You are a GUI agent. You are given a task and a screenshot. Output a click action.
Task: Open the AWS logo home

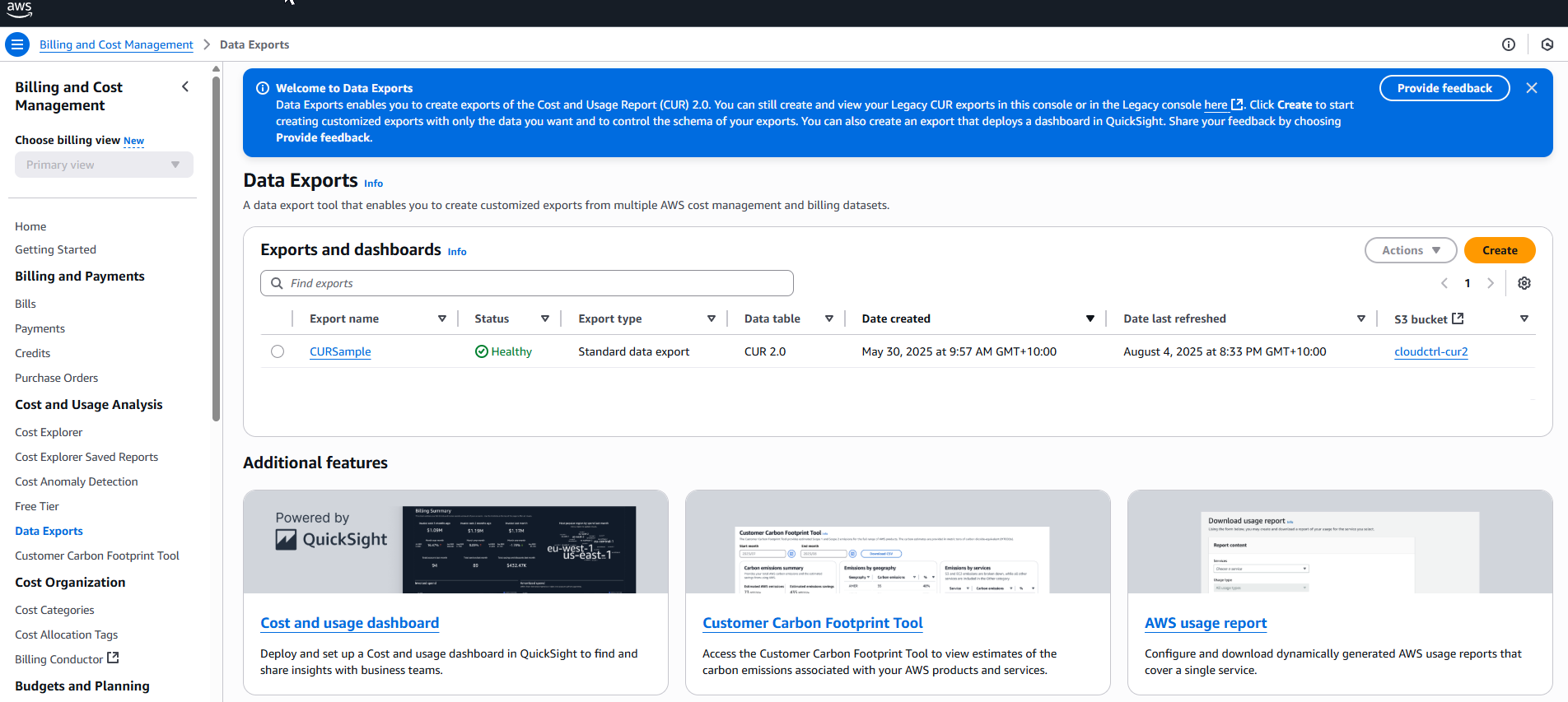(19, 10)
